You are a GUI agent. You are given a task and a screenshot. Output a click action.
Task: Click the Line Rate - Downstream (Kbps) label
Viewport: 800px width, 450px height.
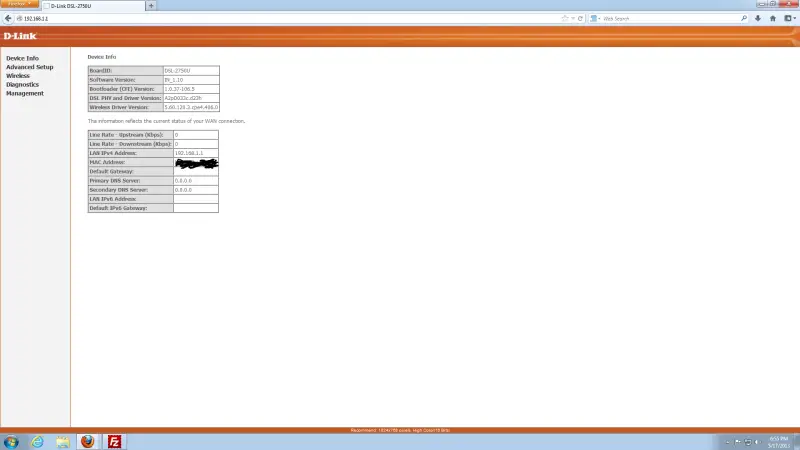click(x=131, y=144)
